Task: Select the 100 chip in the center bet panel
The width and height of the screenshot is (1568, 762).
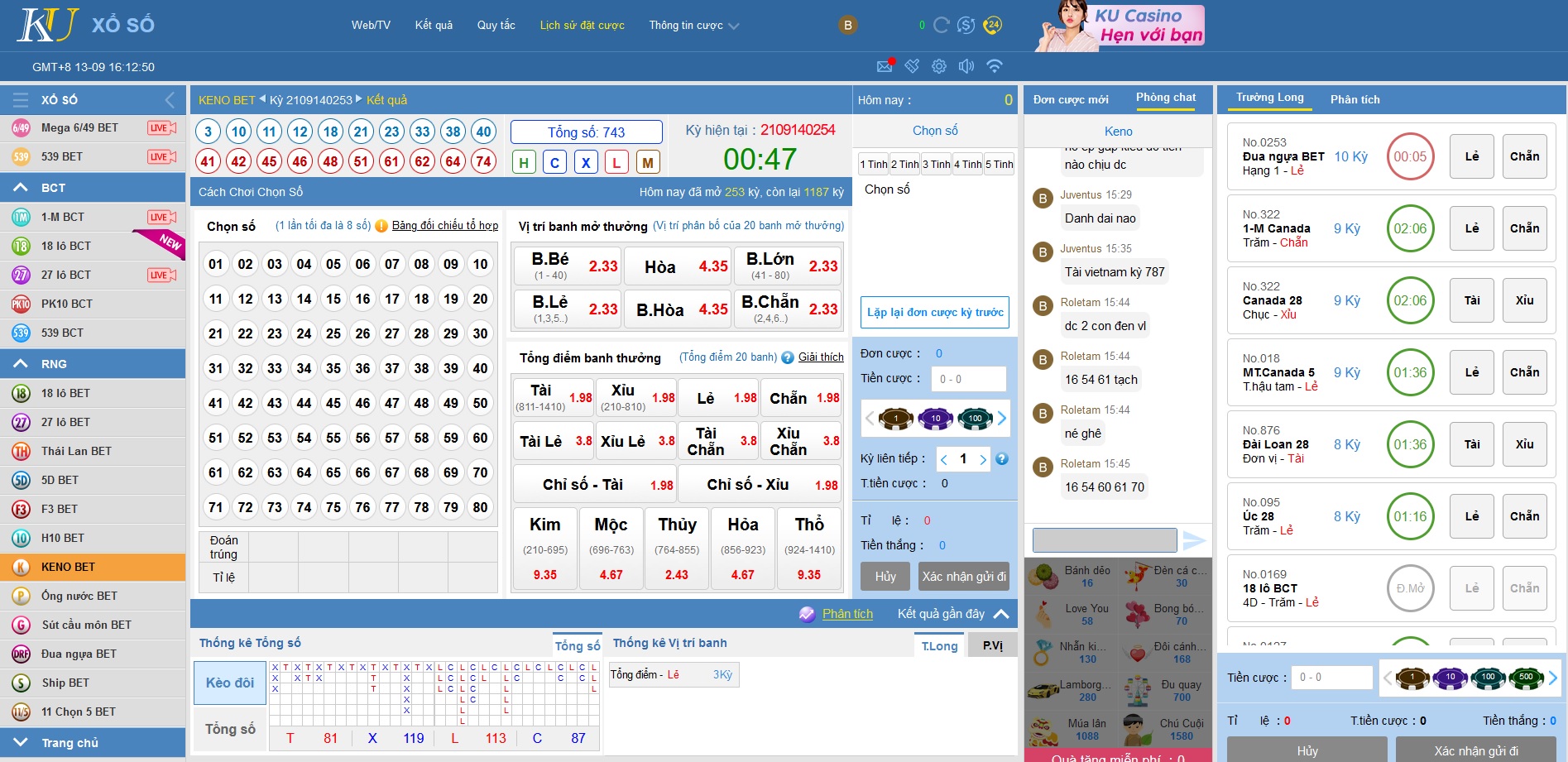Action: point(976,418)
